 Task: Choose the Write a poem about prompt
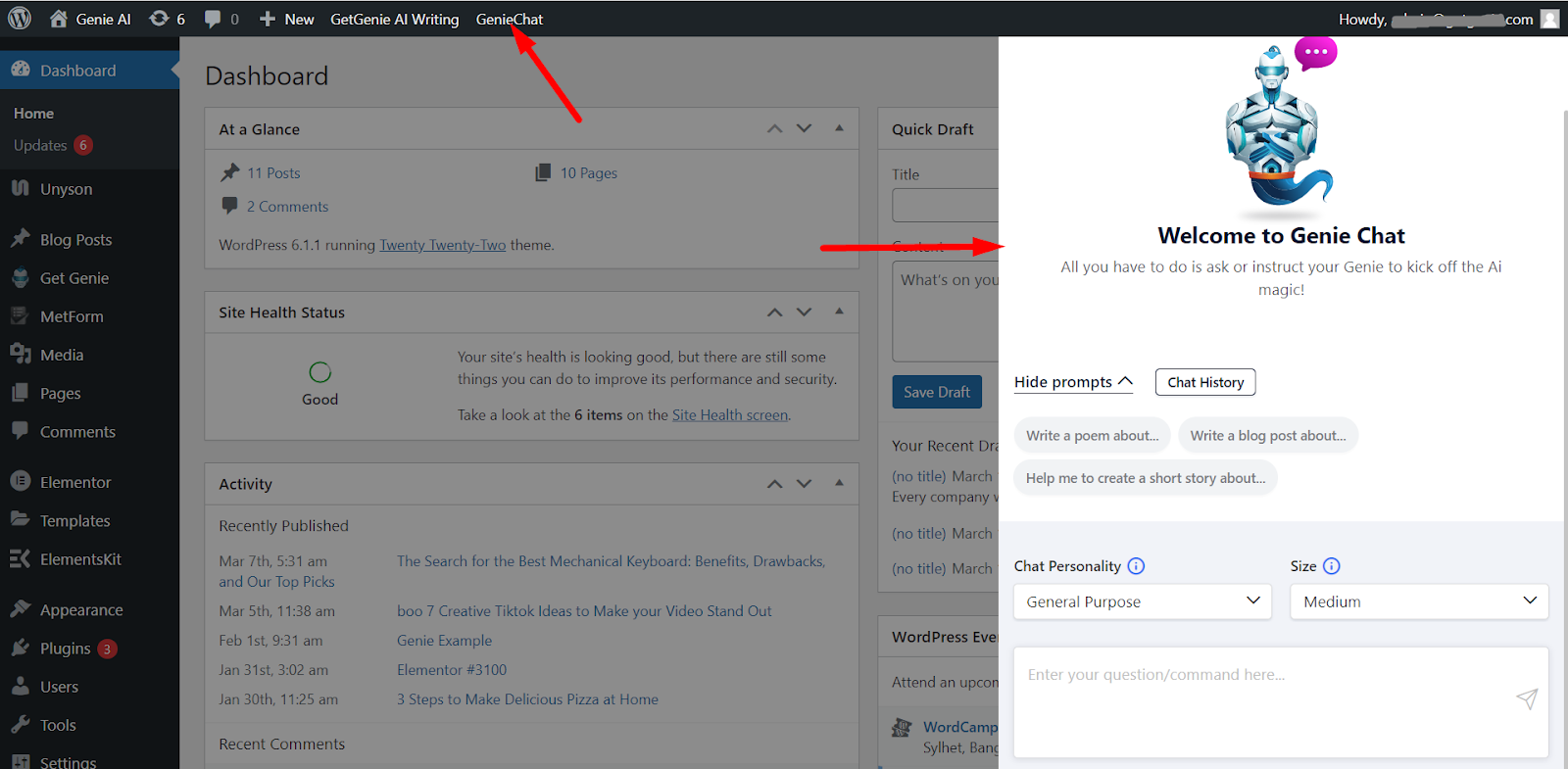(x=1092, y=436)
